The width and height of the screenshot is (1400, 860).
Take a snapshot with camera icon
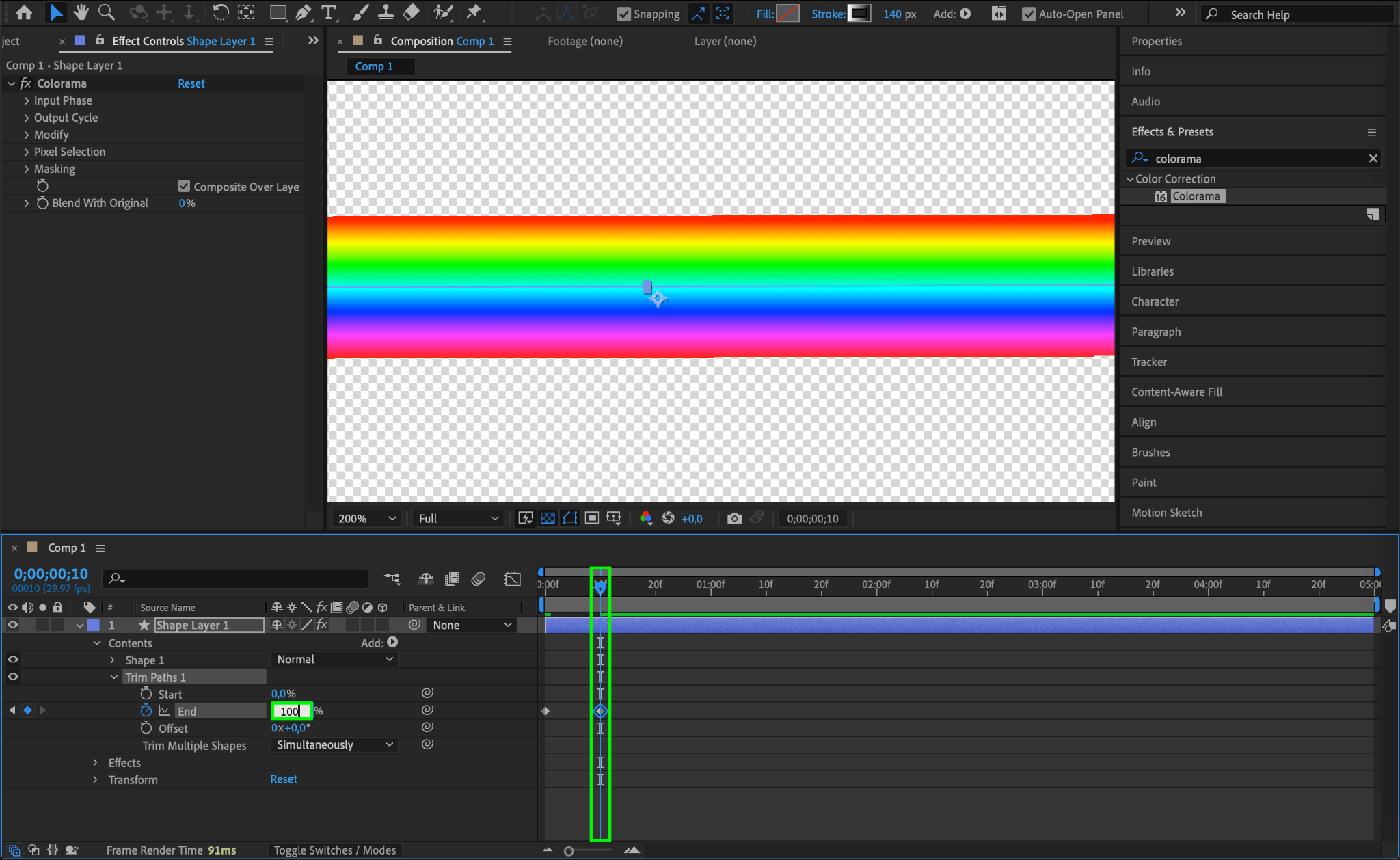(734, 518)
